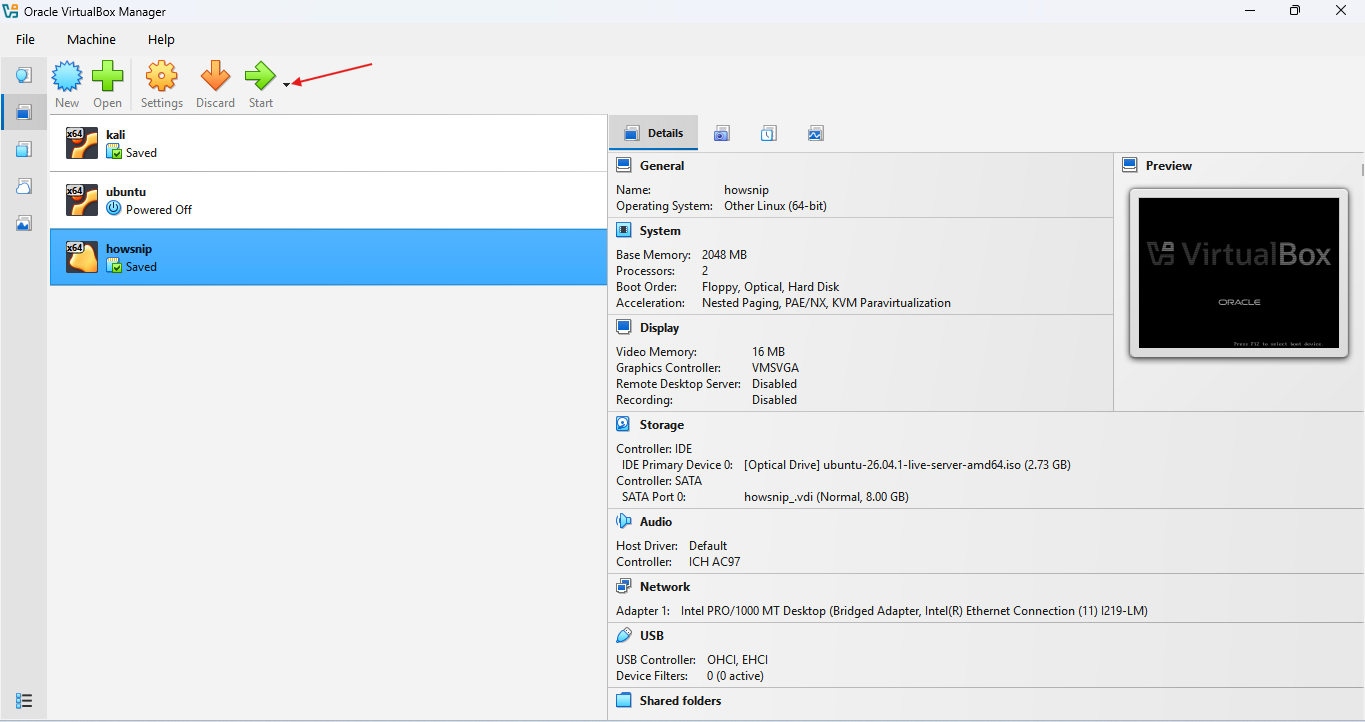Open the Network section header
Image resolution: width=1365 pixels, height=722 pixels.
click(x=665, y=587)
